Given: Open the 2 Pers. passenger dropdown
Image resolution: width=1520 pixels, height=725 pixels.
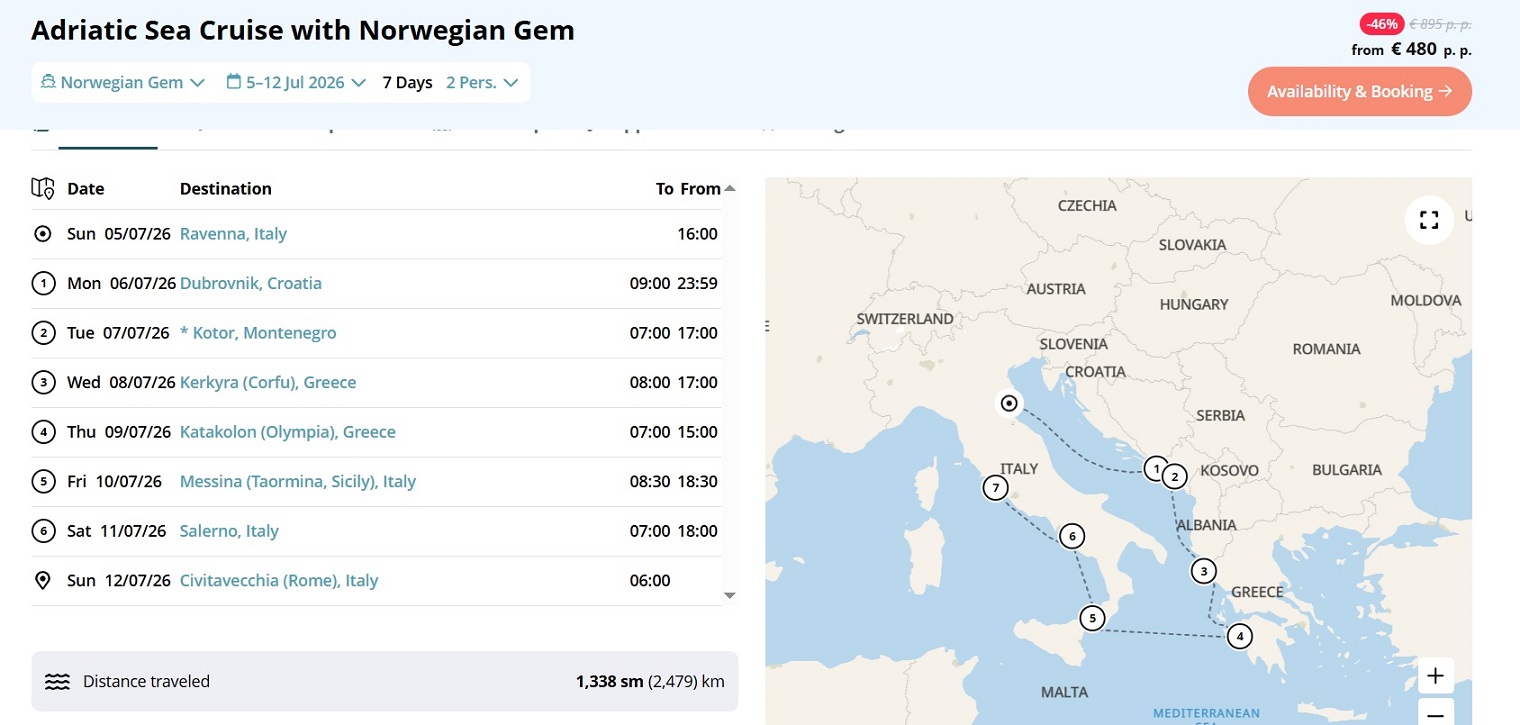Looking at the screenshot, I should [x=482, y=82].
